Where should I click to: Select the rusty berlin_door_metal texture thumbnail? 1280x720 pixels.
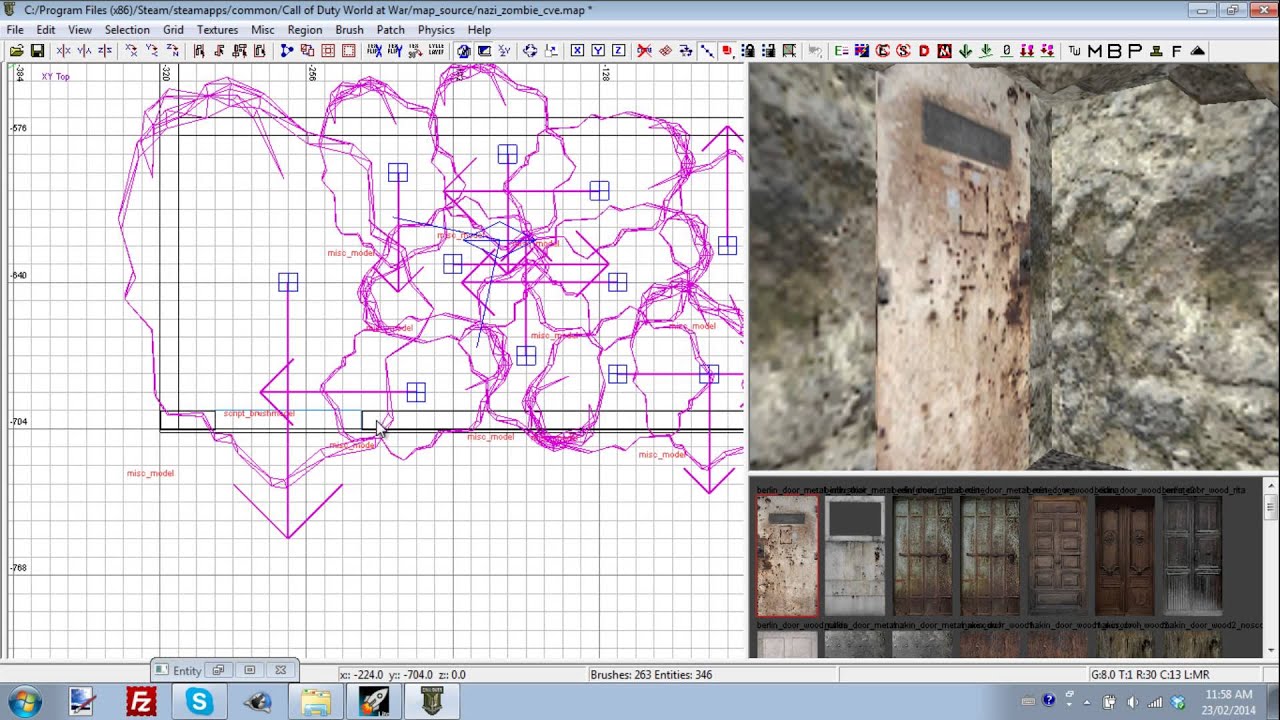[787, 556]
